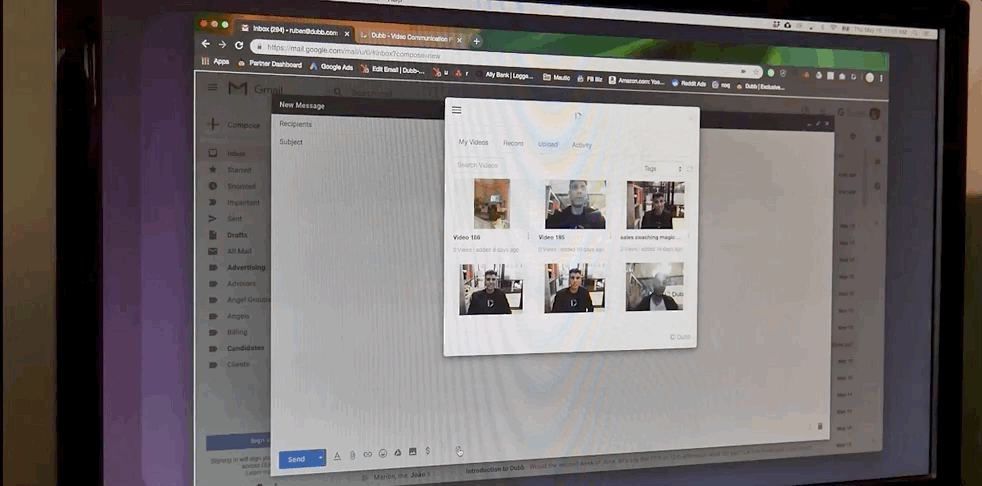Image resolution: width=982 pixels, height=486 pixels.
Task: Attach files with the paperclip icon
Action: coord(353,455)
